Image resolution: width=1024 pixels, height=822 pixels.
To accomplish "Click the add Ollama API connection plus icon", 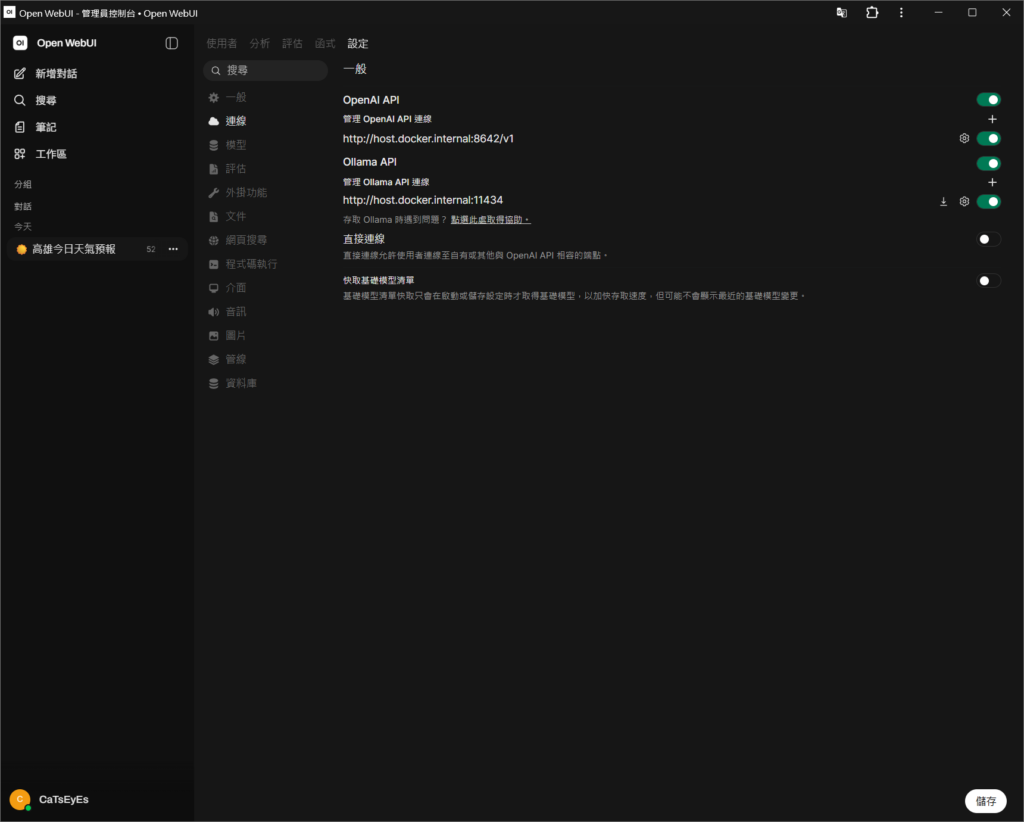I will (992, 183).
